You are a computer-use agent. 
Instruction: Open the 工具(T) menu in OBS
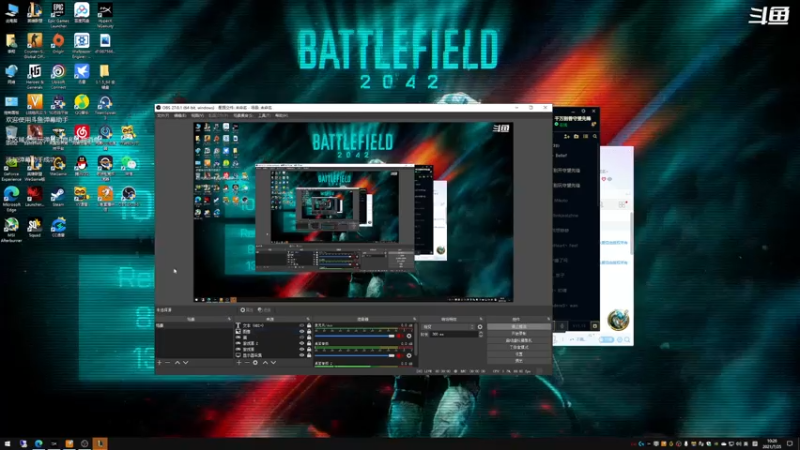pos(264,116)
